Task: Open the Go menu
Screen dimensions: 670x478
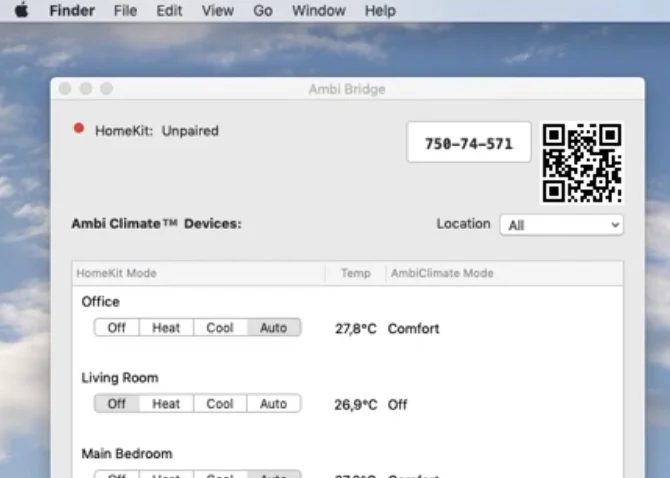Action: coord(263,11)
